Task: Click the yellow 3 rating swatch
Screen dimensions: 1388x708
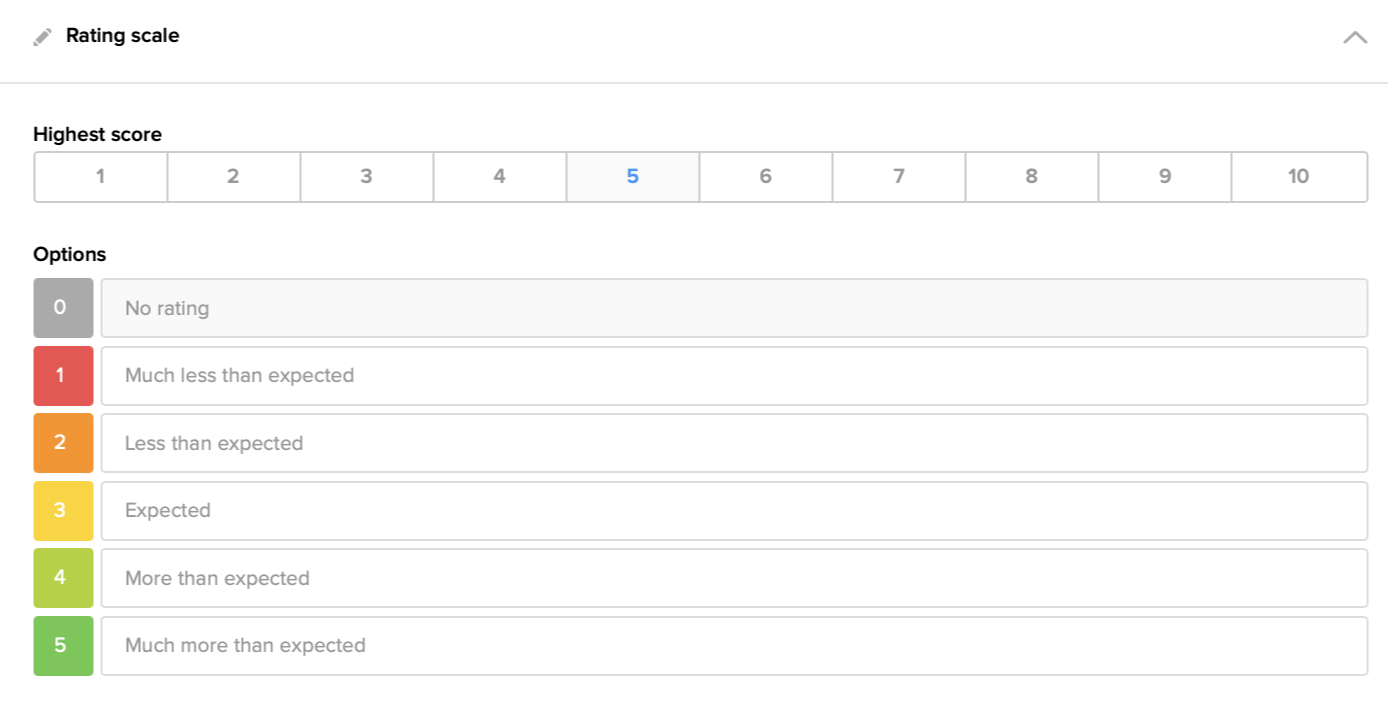Action: coord(63,511)
